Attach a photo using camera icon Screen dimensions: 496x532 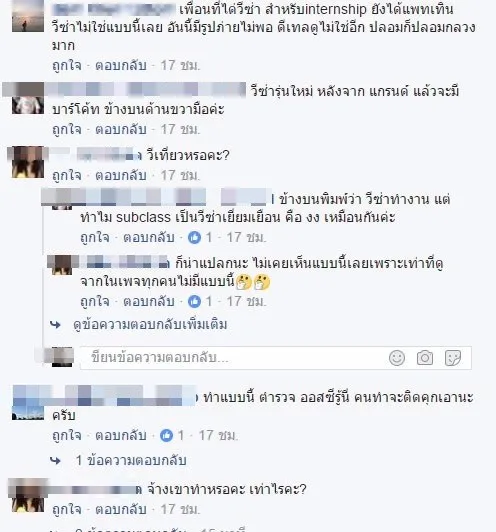pyautogui.click(x=425, y=358)
